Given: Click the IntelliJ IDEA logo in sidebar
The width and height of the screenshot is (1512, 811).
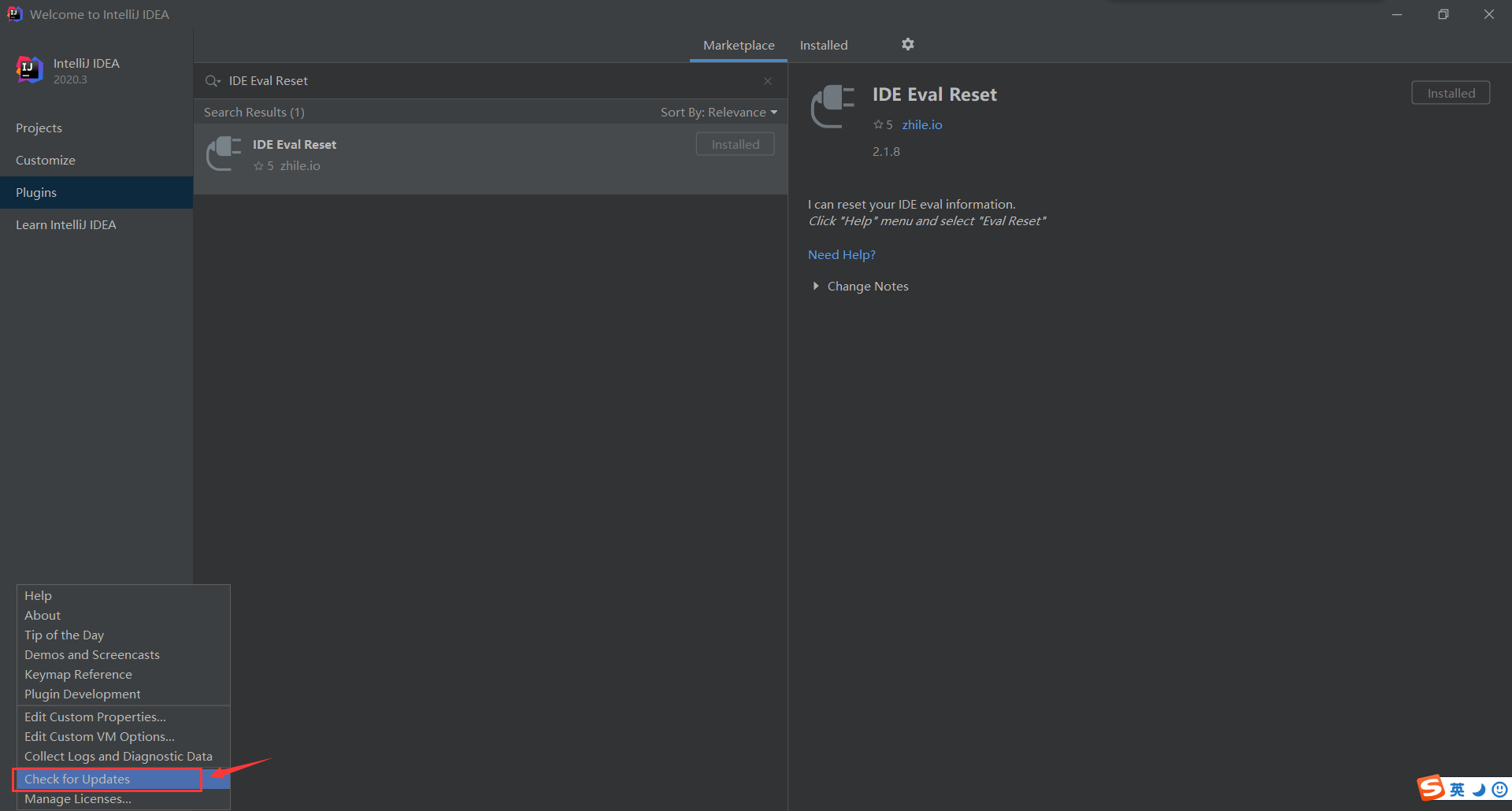Looking at the screenshot, I should pos(30,70).
